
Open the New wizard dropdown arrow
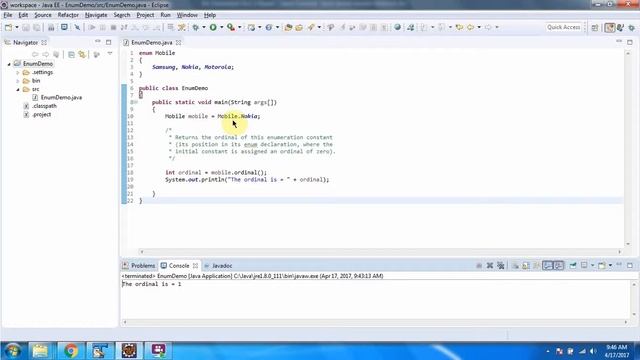(17, 27)
